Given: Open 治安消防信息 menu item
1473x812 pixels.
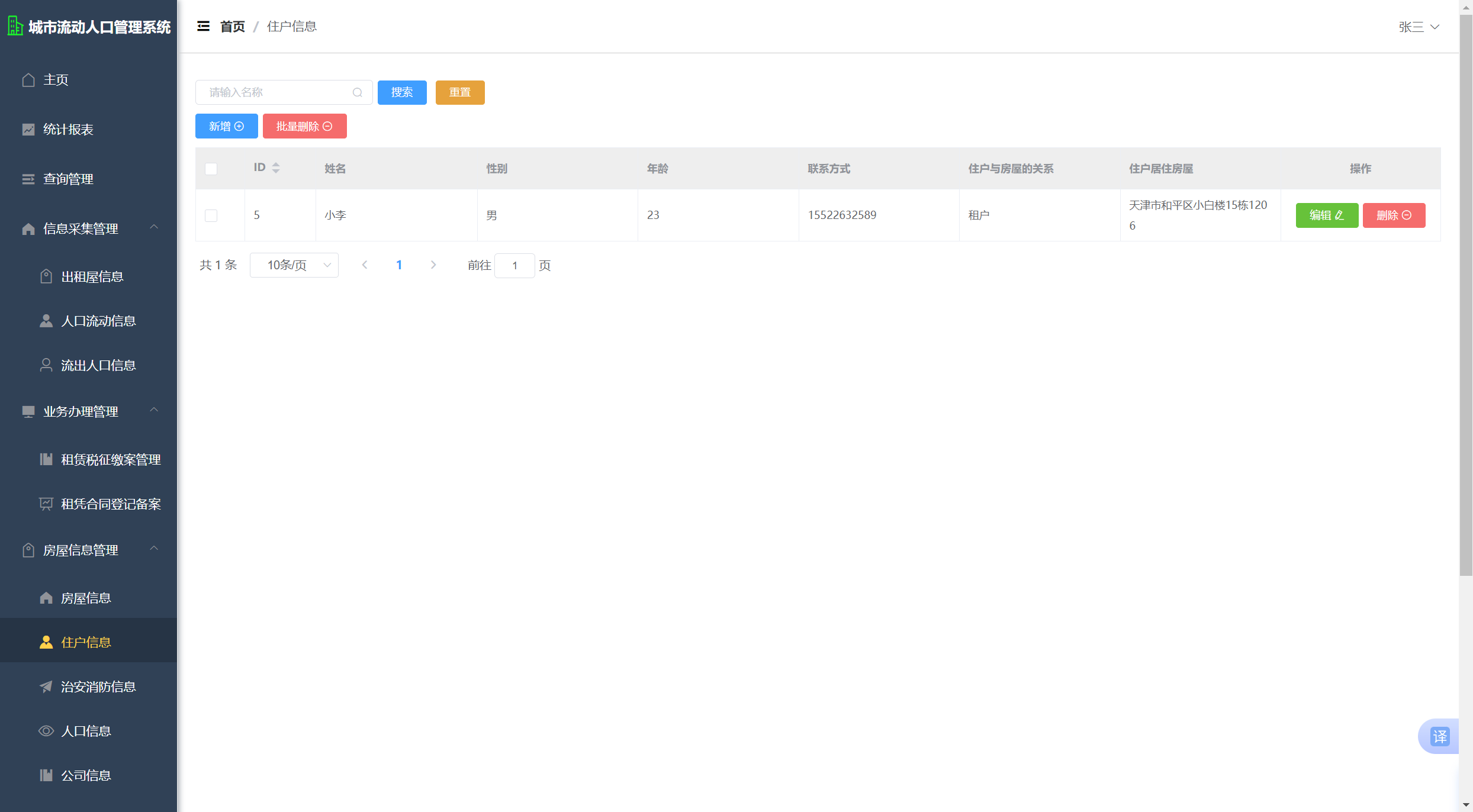Looking at the screenshot, I should [89, 687].
